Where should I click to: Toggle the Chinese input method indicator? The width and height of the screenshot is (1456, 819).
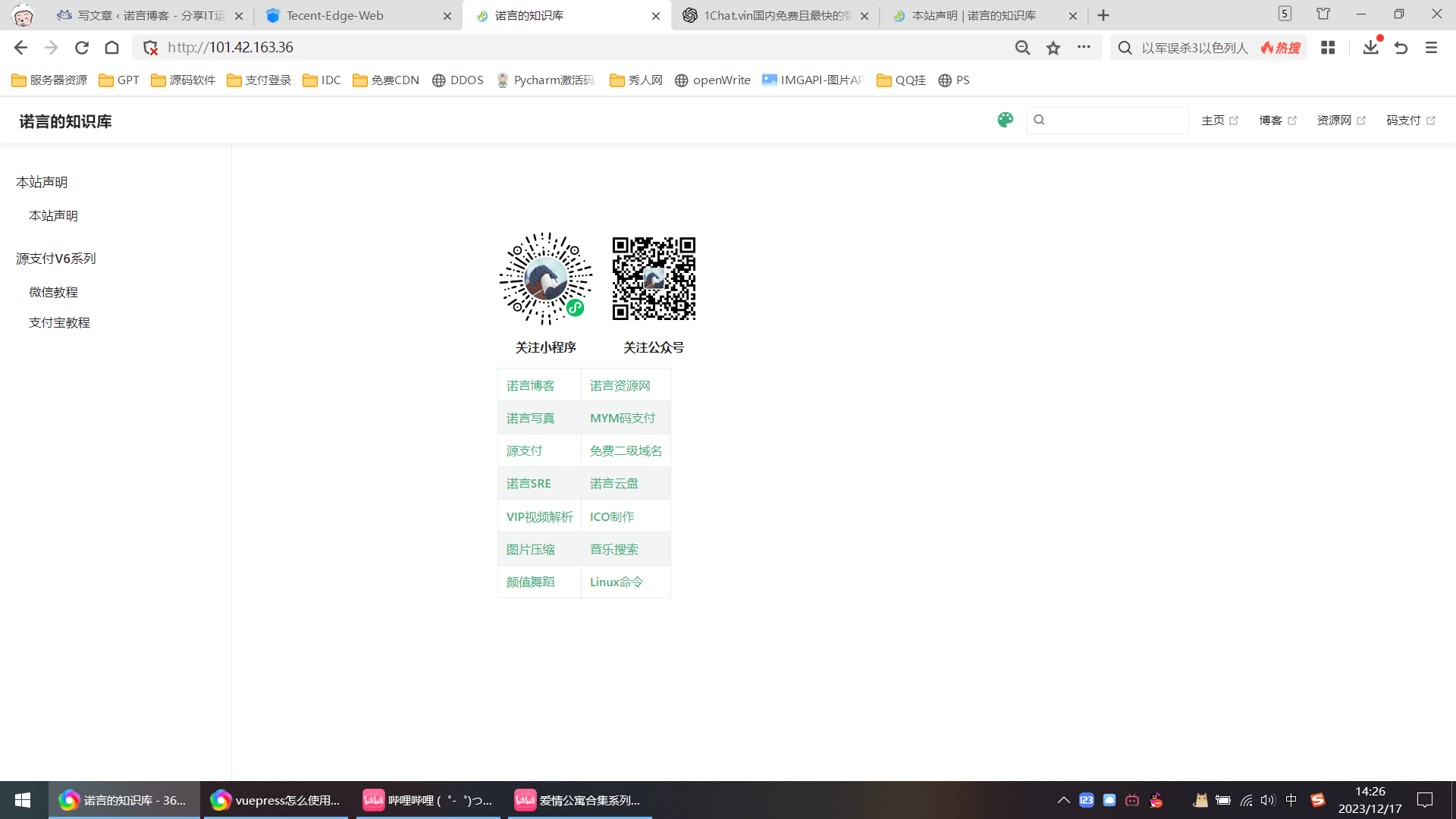[1291, 800]
